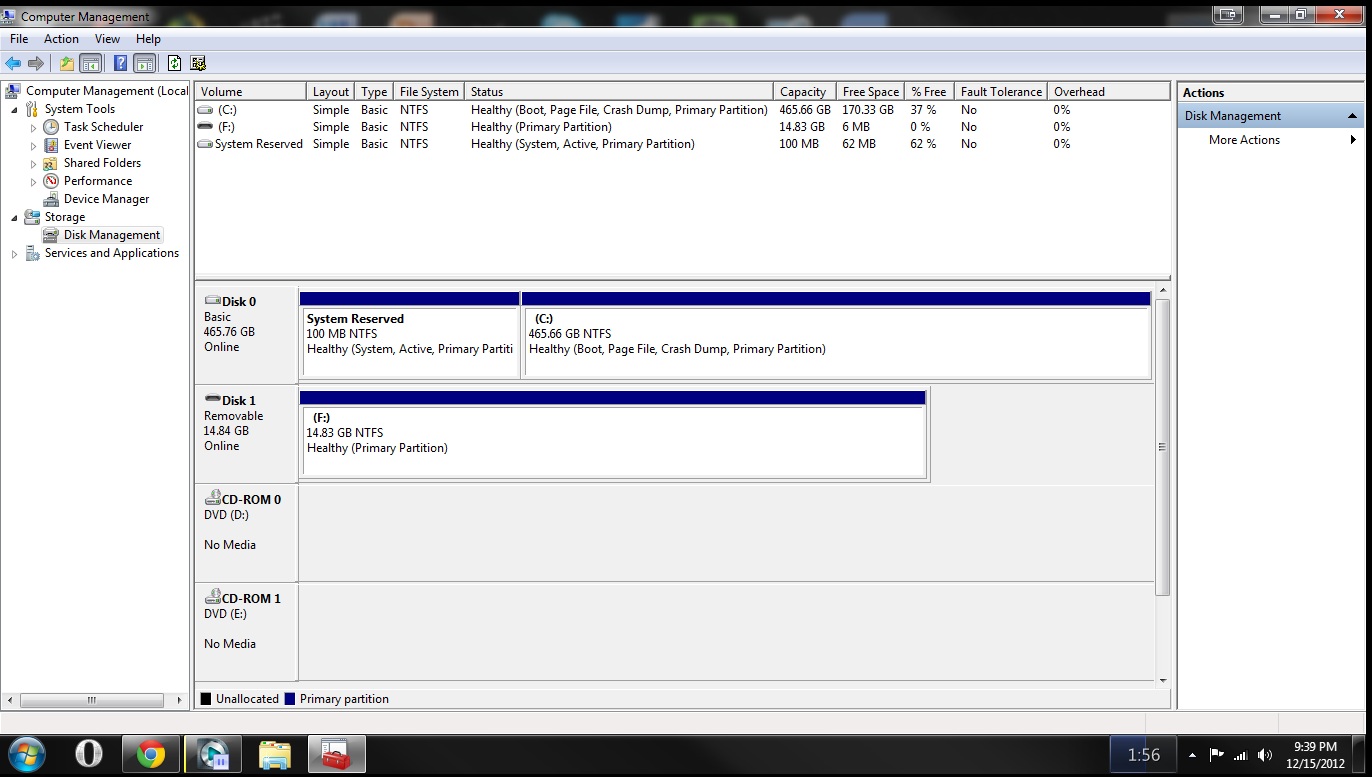
Task: Expand the Performance node arrow
Action: [33, 182]
